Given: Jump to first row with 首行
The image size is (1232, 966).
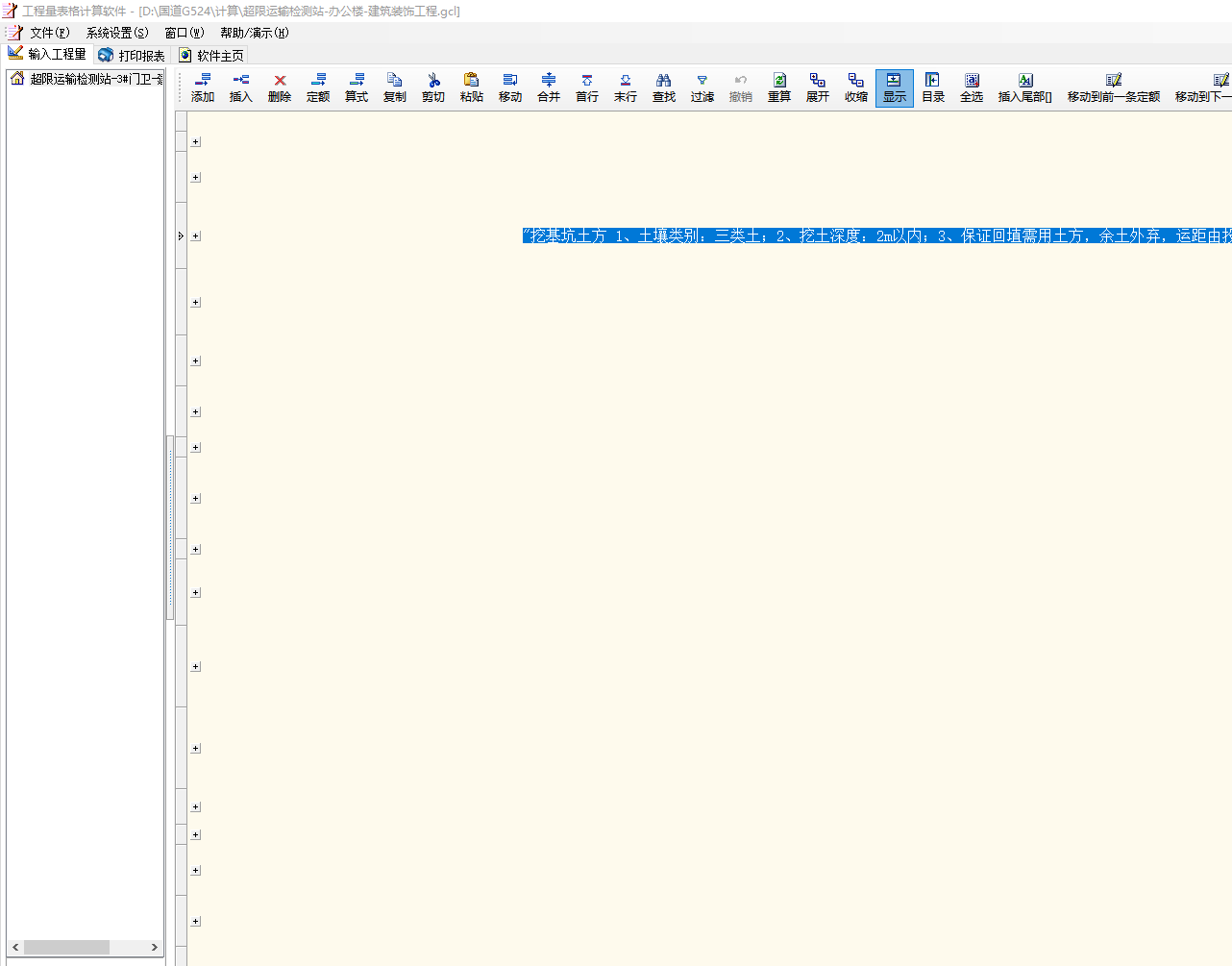Looking at the screenshot, I should [587, 87].
